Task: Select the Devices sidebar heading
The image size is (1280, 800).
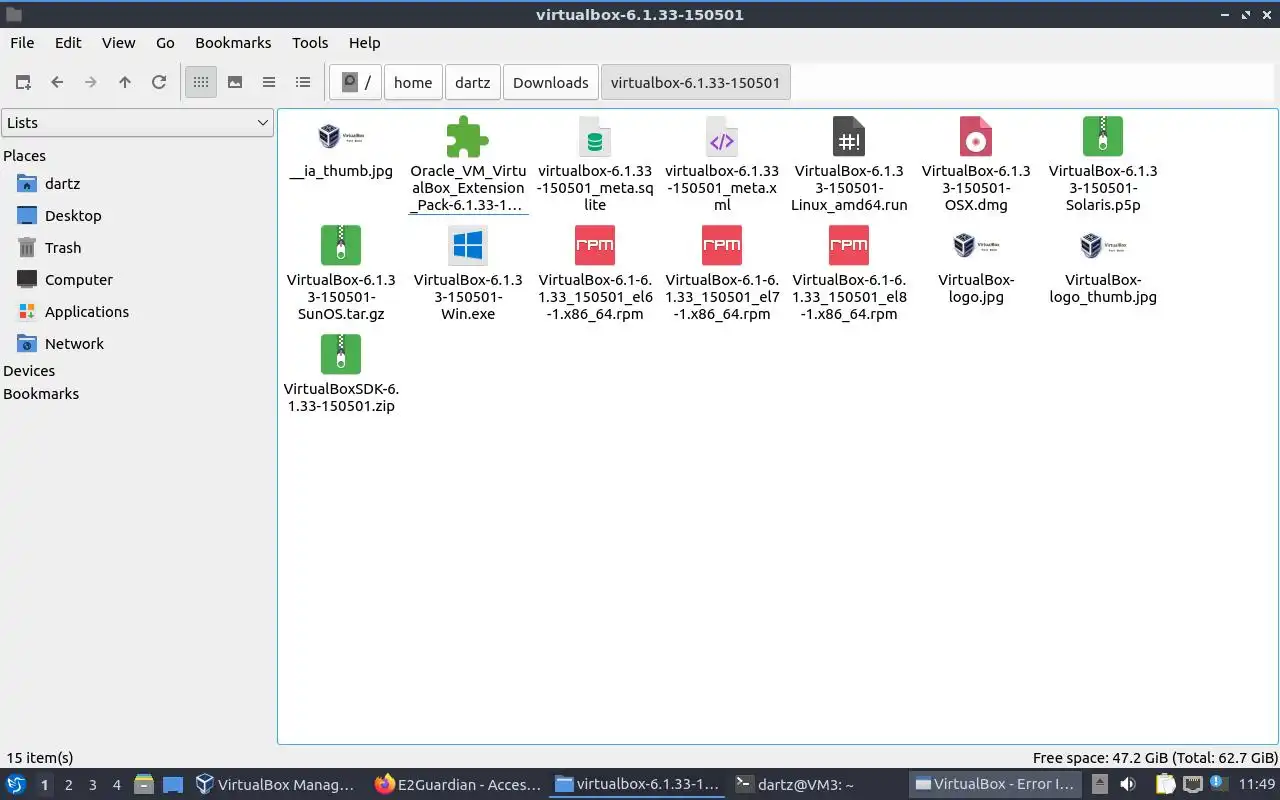Action: 29,371
